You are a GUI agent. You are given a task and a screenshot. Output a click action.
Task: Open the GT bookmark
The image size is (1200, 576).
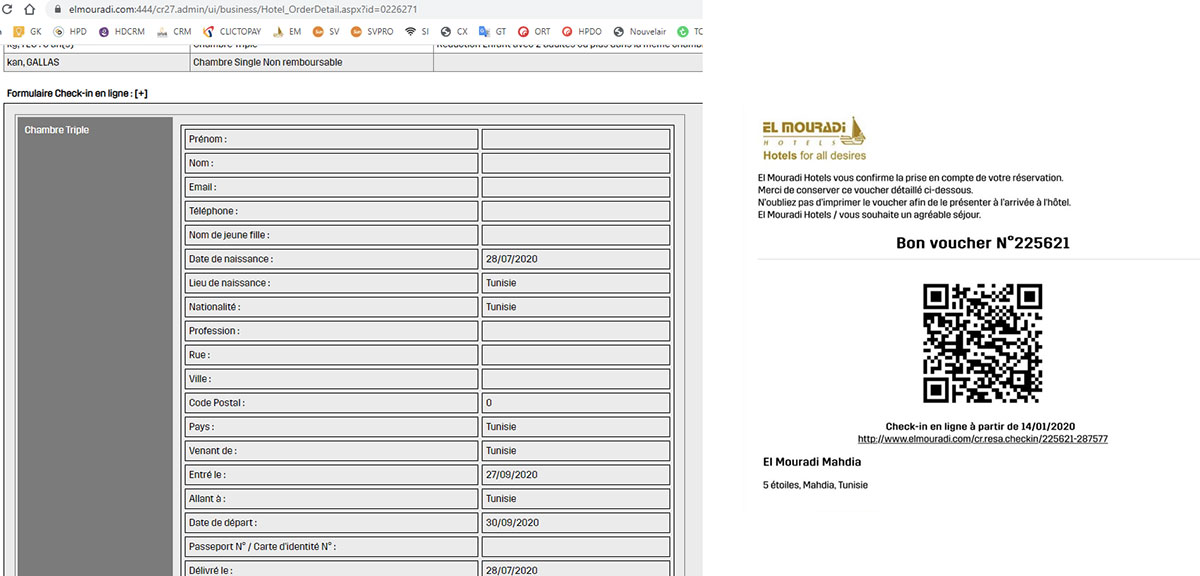(x=493, y=32)
